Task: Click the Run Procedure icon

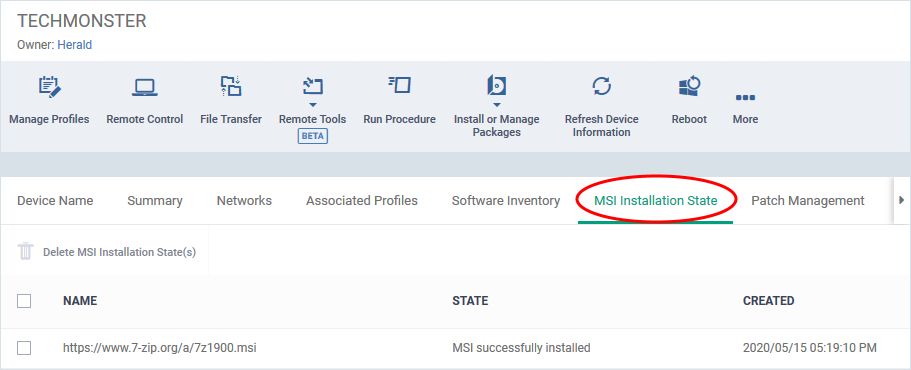Action: click(400, 85)
